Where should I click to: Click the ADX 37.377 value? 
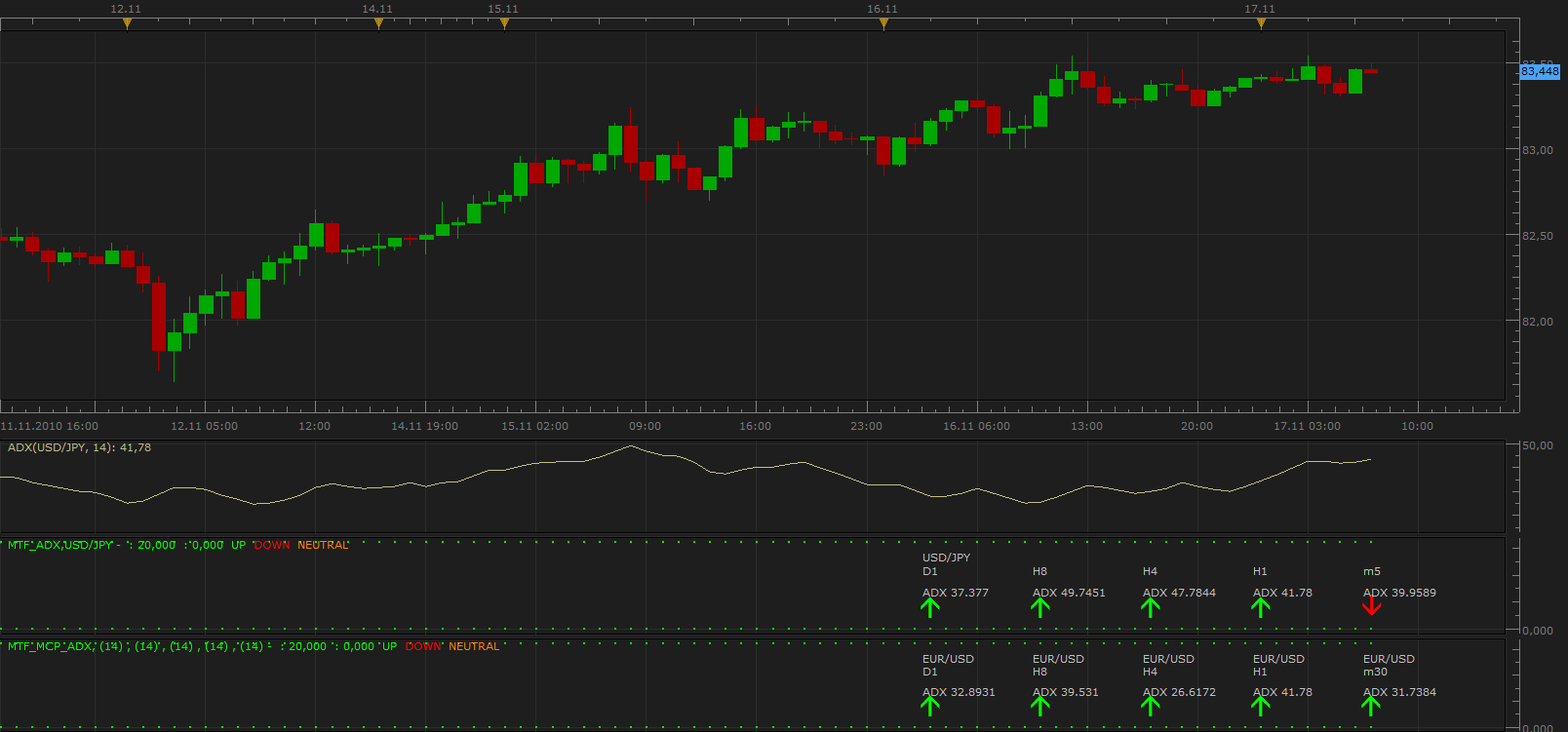956,593
